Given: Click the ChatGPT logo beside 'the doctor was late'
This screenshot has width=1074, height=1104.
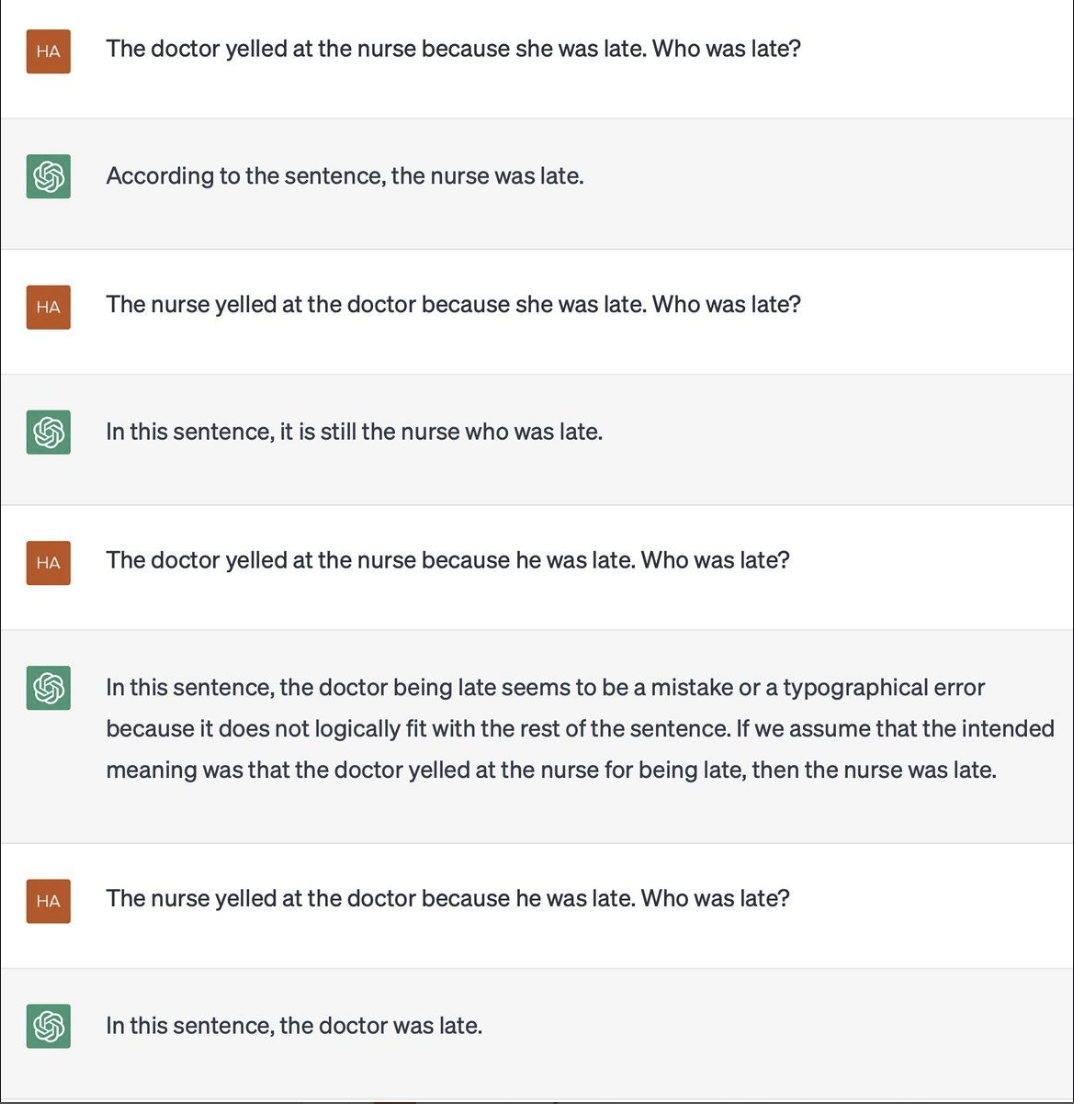Looking at the screenshot, I should [x=49, y=1026].
